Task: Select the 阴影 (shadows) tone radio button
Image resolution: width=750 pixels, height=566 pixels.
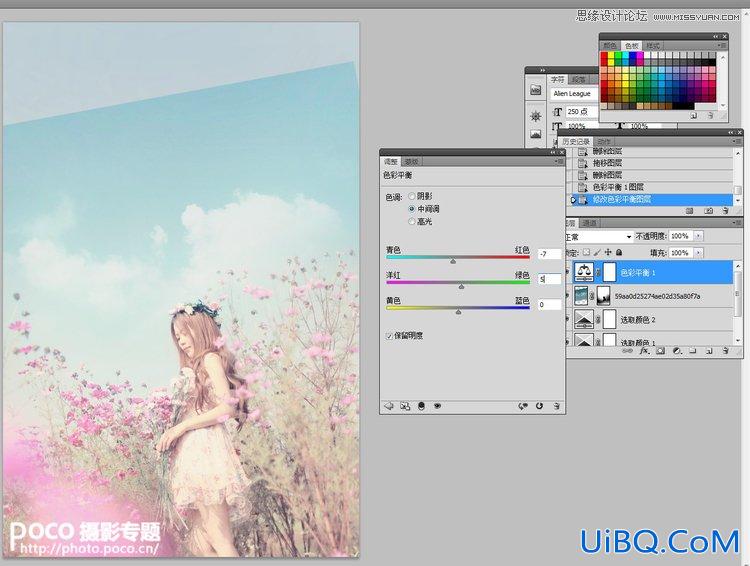Action: click(x=412, y=196)
